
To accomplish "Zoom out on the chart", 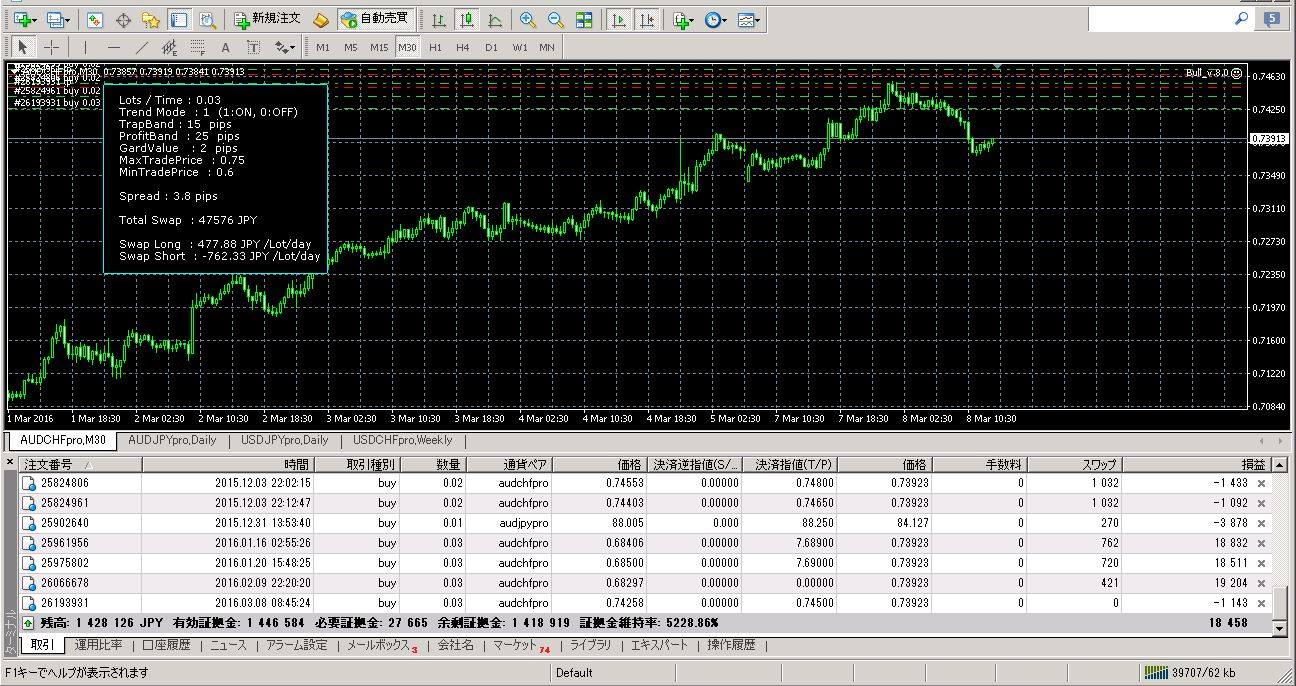I will [x=555, y=19].
